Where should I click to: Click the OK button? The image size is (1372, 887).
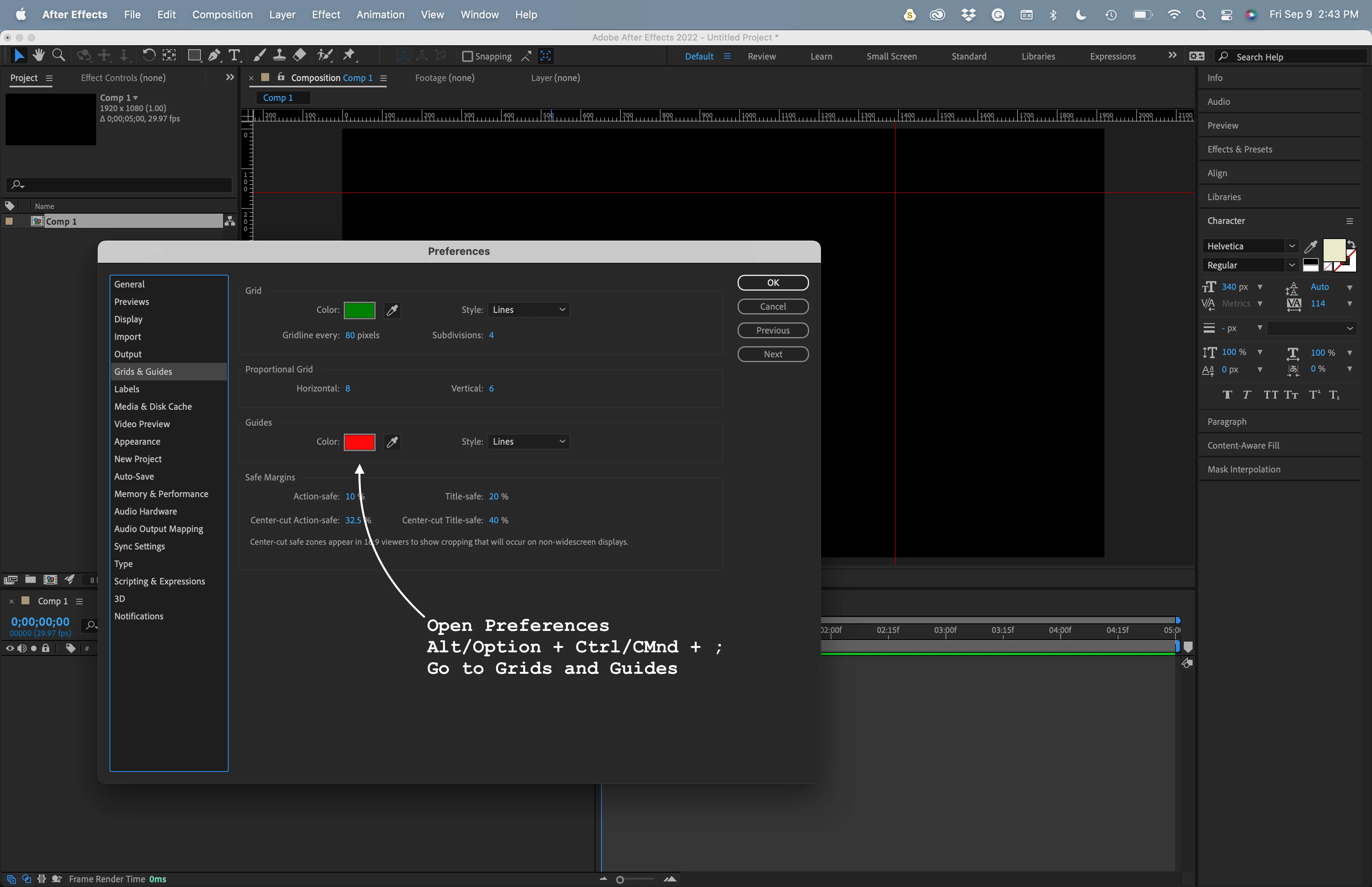[x=773, y=283]
